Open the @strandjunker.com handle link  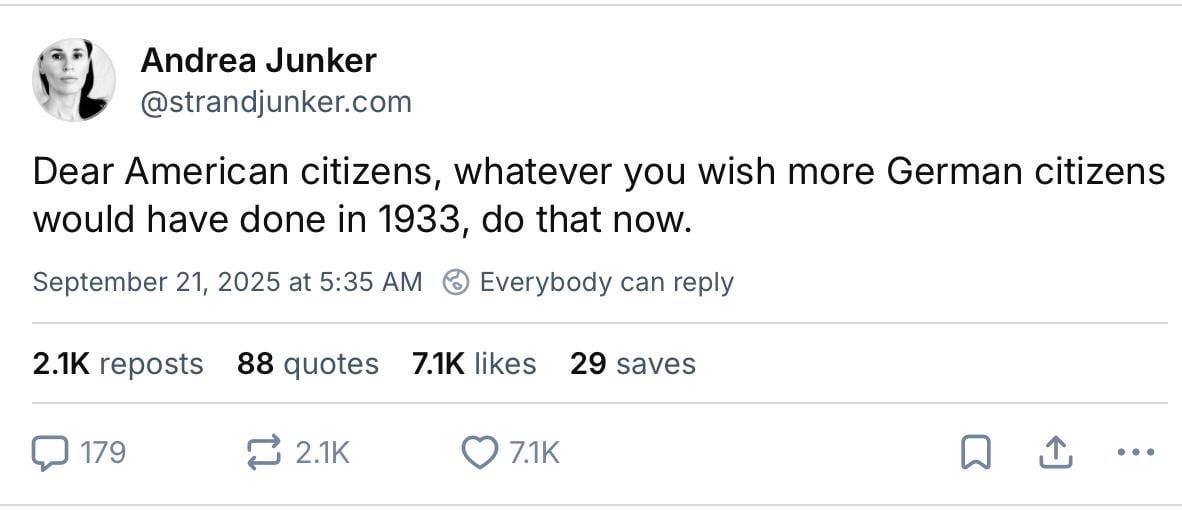pos(276,102)
